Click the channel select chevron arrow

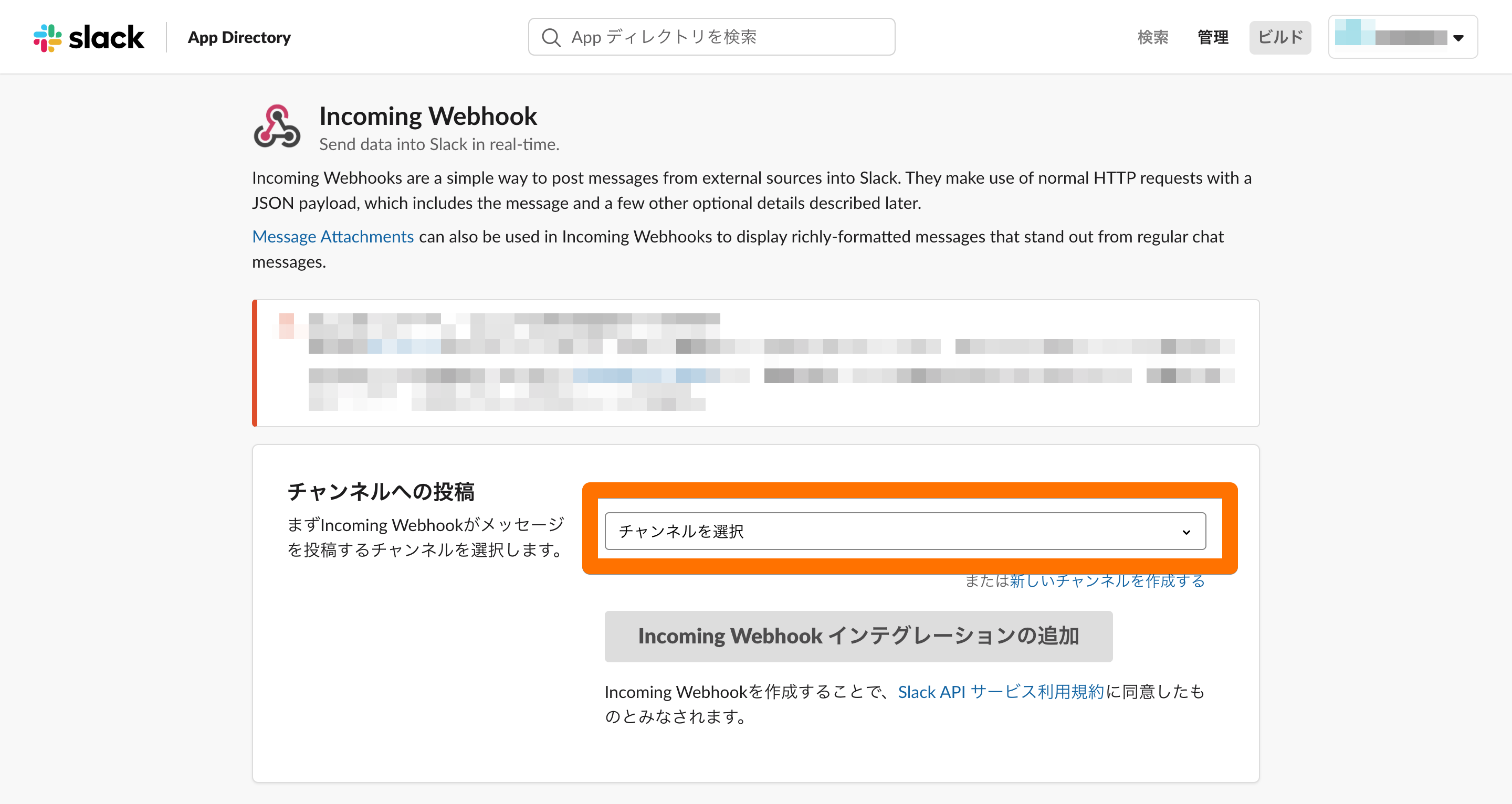(x=1185, y=532)
